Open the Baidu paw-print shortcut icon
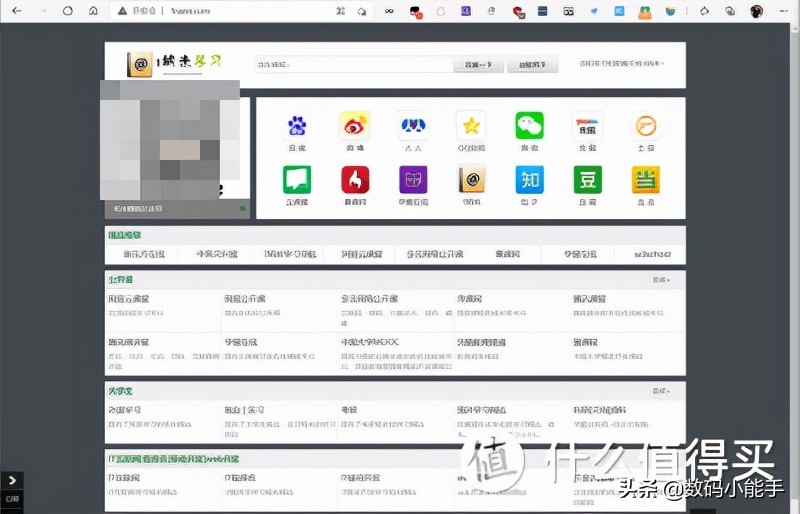This screenshot has height=514, width=800. point(297,126)
